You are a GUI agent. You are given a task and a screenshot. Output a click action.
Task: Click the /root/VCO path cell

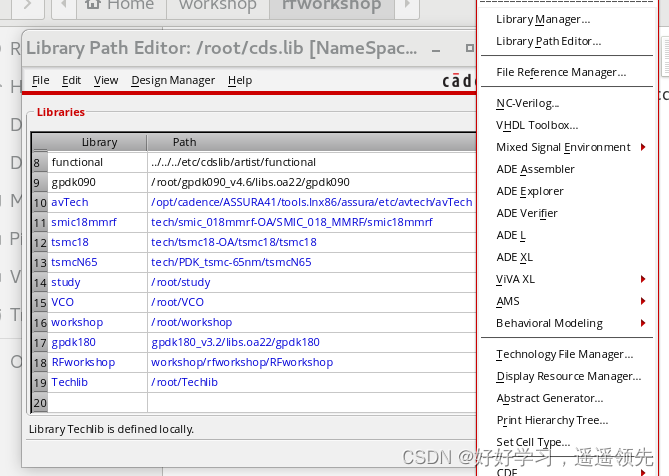(x=311, y=302)
